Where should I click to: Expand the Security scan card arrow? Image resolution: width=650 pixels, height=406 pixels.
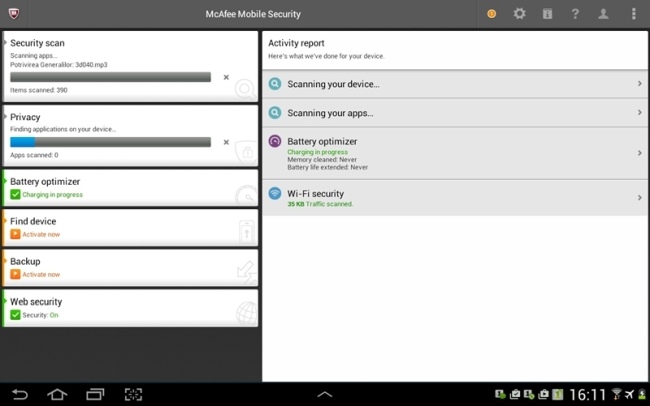point(5,42)
